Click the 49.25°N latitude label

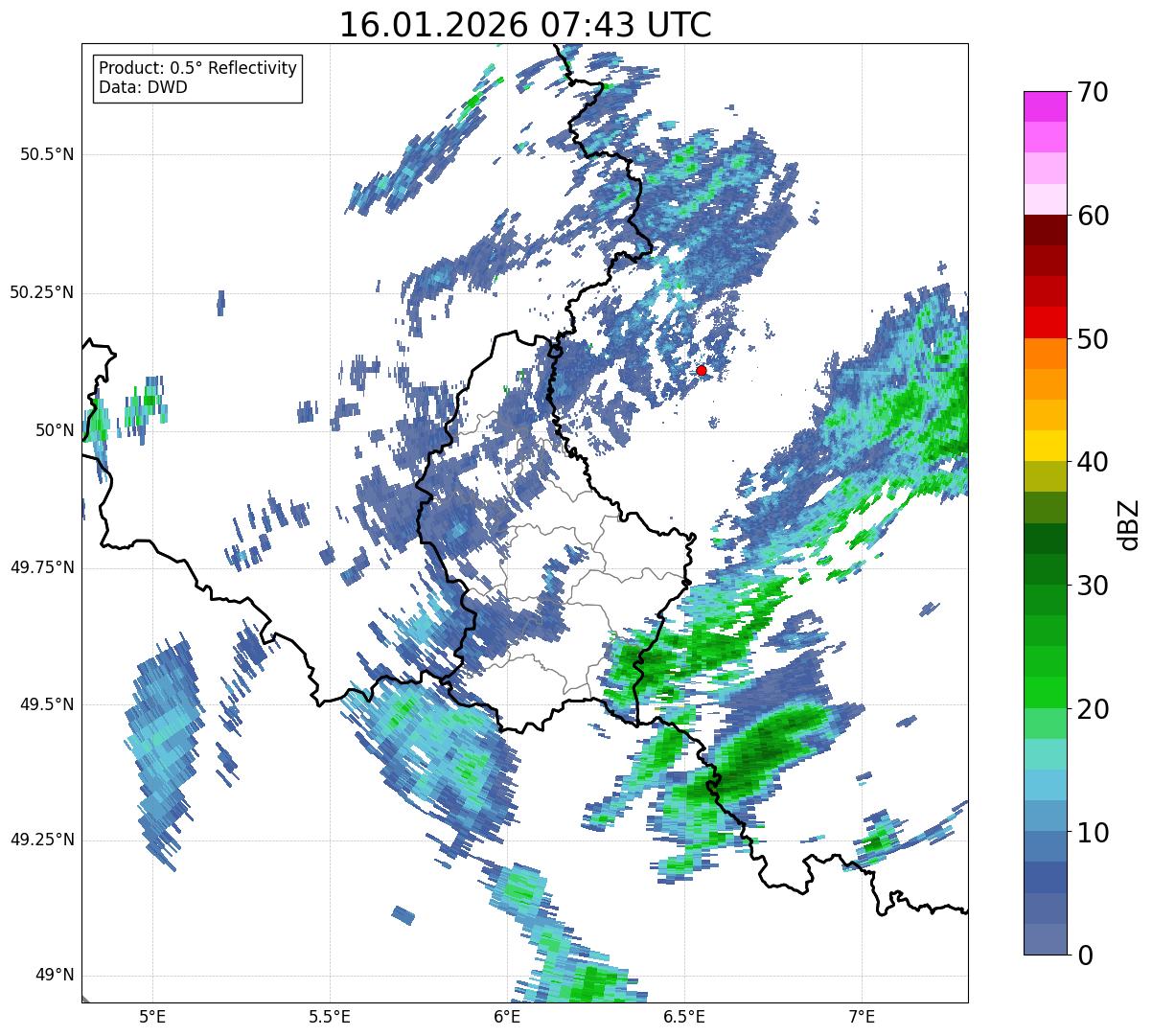coord(41,840)
